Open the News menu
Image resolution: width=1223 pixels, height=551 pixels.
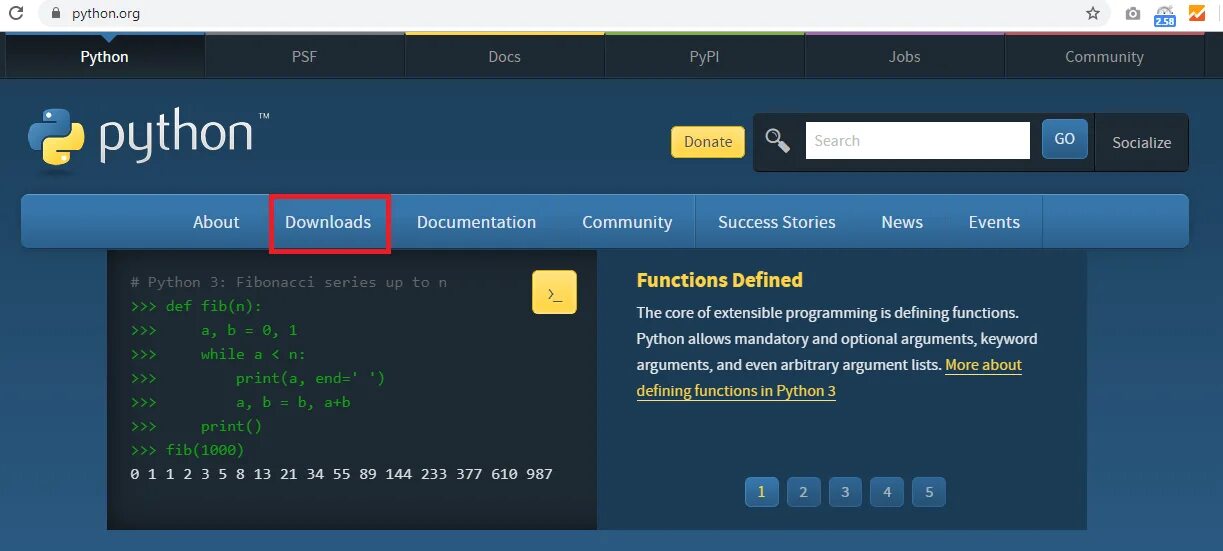[x=902, y=222]
